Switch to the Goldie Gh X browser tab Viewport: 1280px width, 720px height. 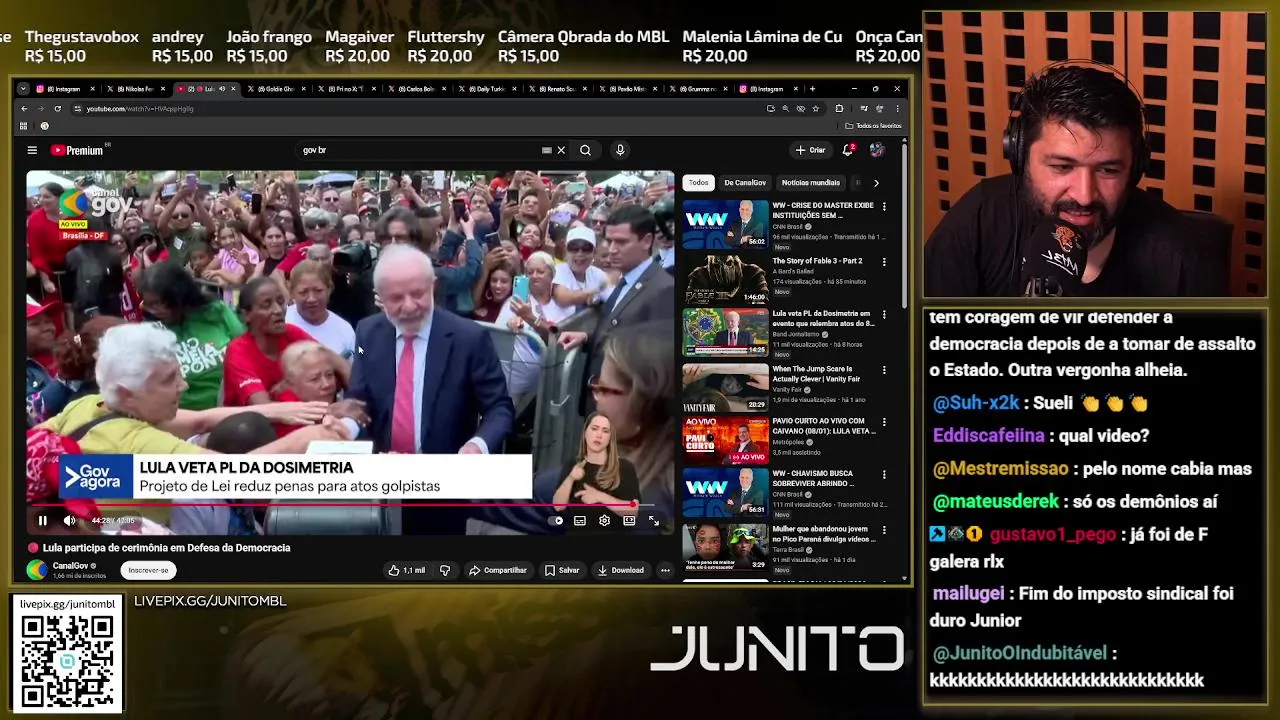[x=275, y=89]
